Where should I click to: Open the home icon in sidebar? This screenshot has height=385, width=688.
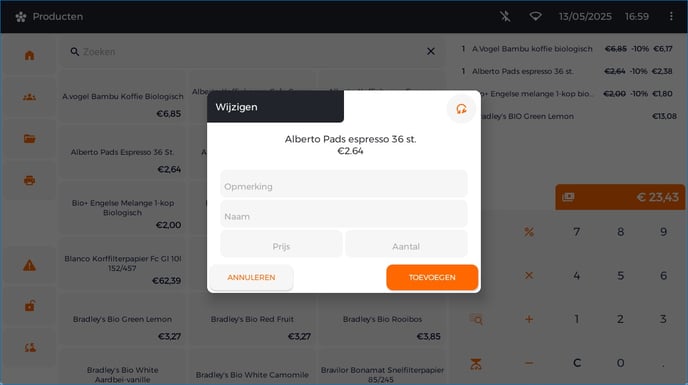29,55
